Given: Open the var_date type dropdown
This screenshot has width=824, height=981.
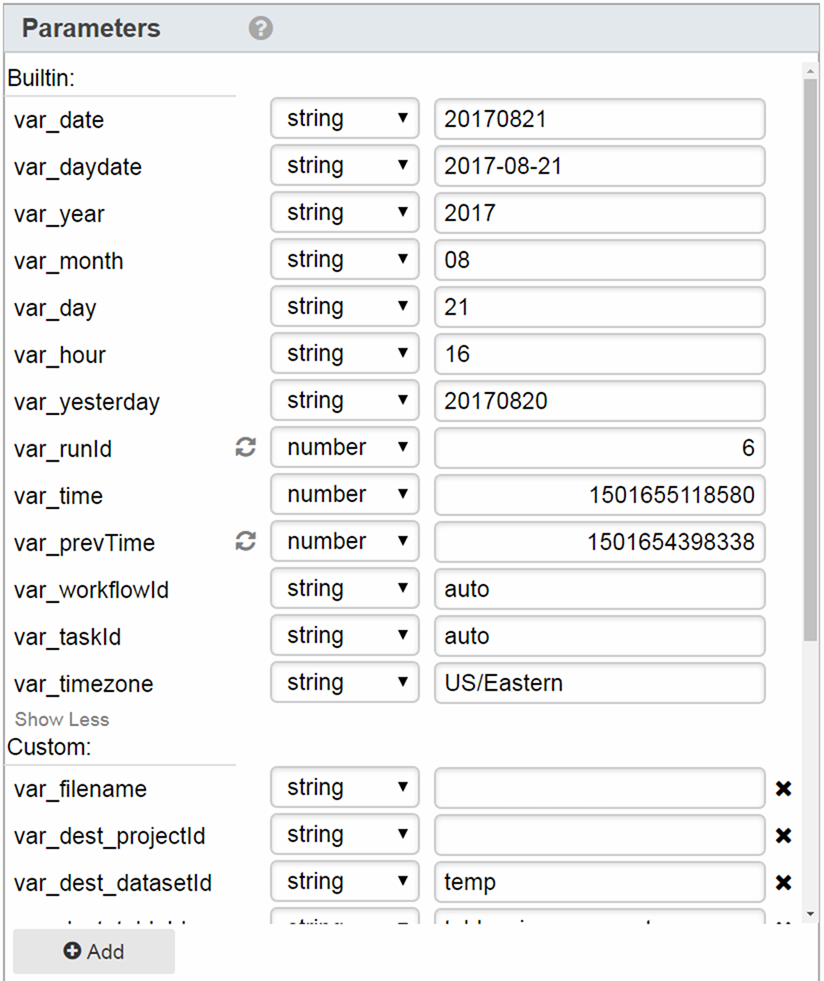Looking at the screenshot, I should (344, 119).
